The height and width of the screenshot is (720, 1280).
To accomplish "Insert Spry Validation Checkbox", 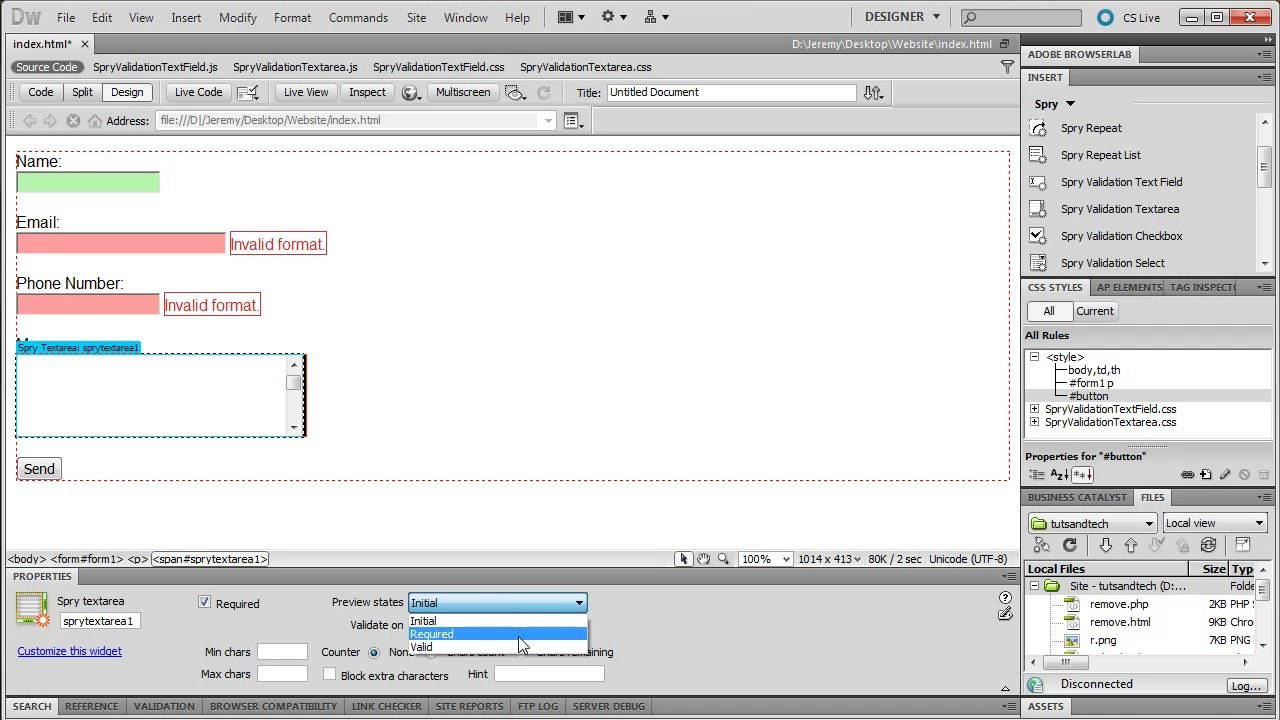I will (x=1121, y=236).
